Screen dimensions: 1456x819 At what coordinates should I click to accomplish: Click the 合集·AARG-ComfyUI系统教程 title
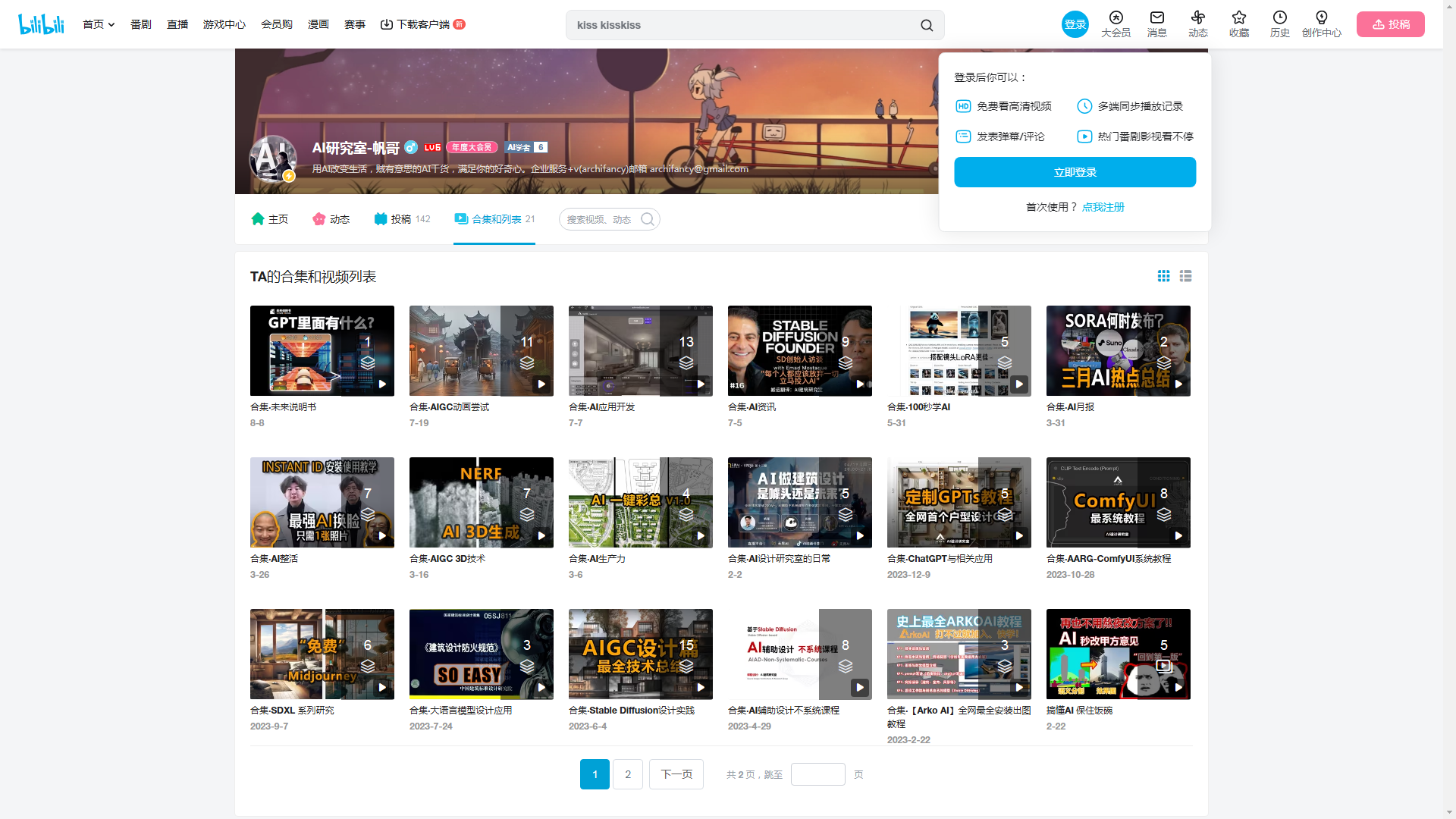pyautogui.click(x=1109, y=558)
